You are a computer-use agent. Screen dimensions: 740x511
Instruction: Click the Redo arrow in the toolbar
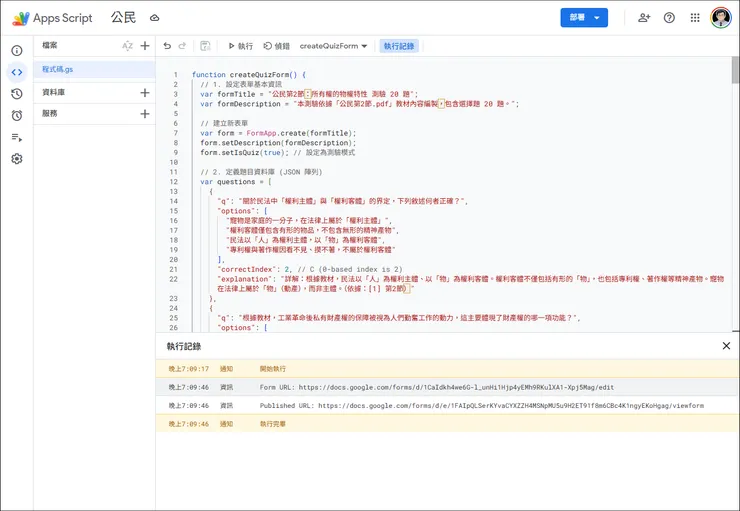click(182, 46)
